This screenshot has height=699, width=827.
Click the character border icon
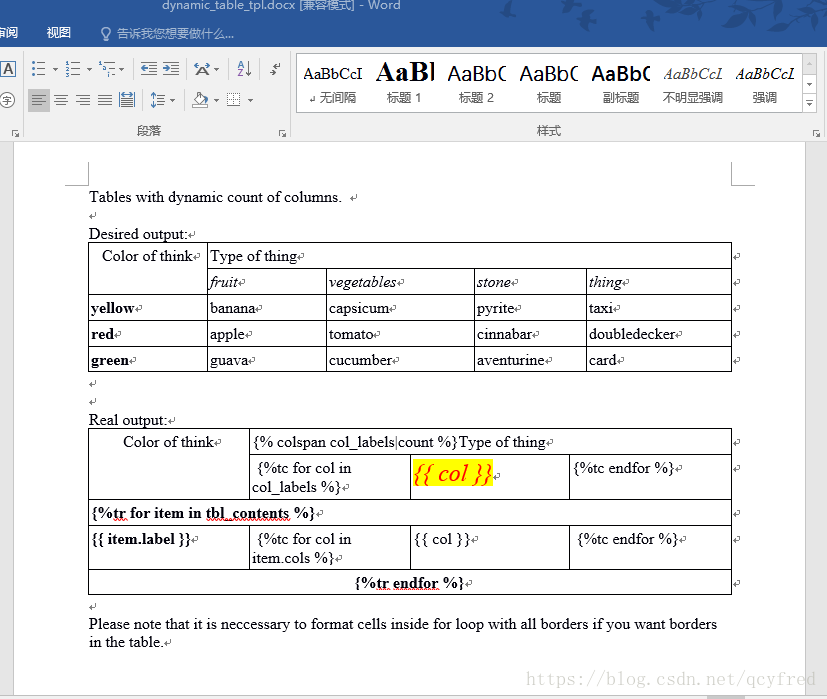[x=8, y=69]
